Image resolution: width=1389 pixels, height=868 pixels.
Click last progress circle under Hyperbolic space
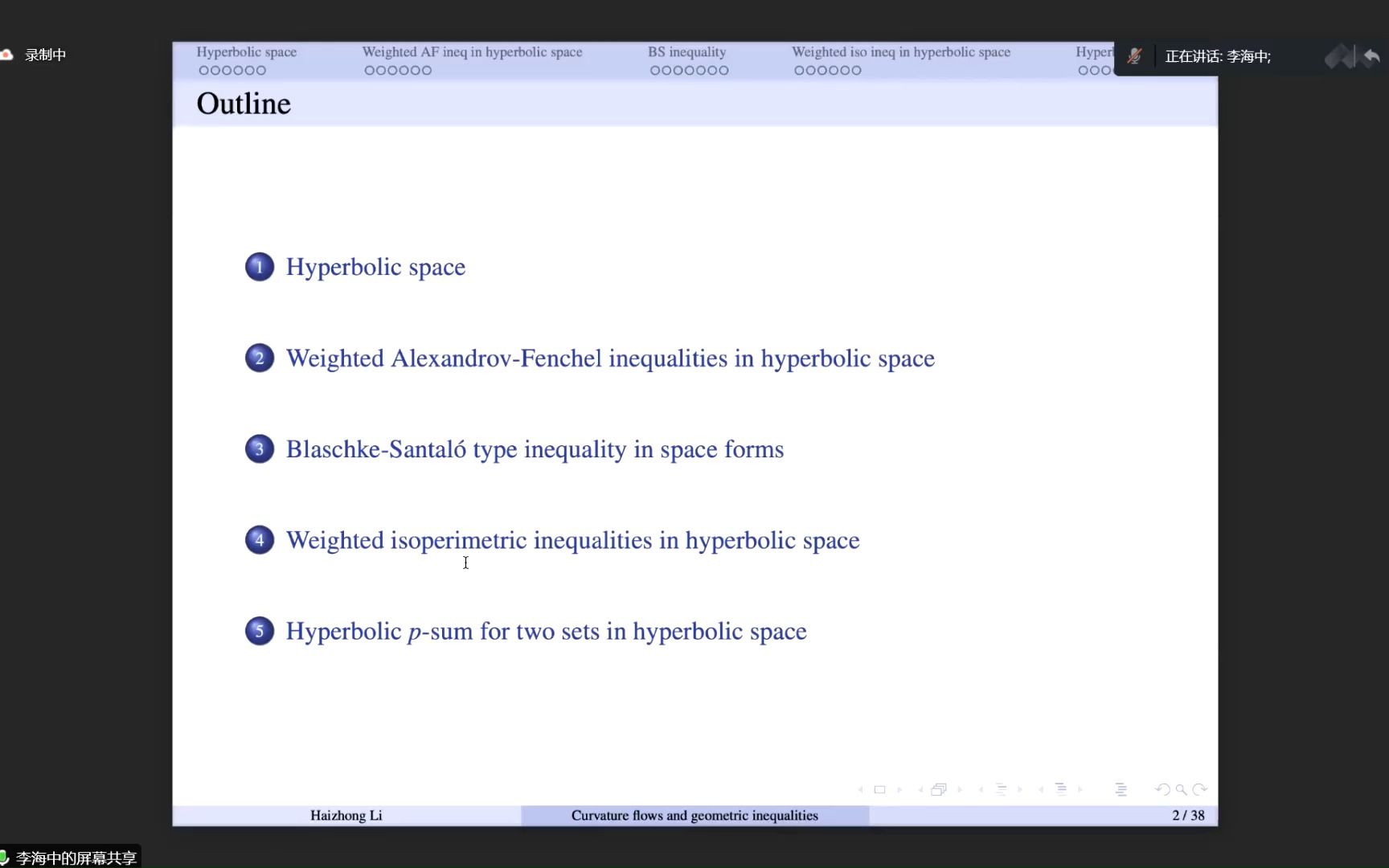260,71
